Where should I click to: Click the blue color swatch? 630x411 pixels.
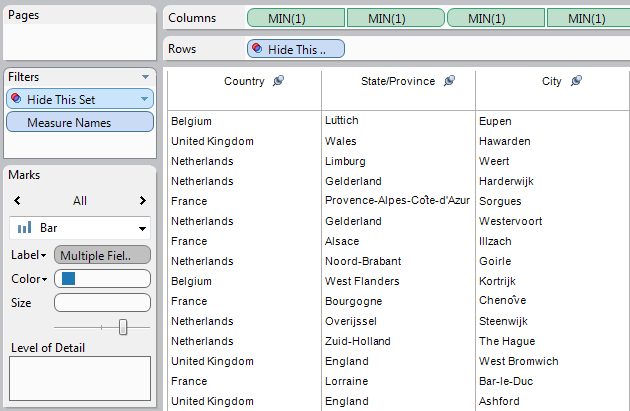[x=69, y=279]
